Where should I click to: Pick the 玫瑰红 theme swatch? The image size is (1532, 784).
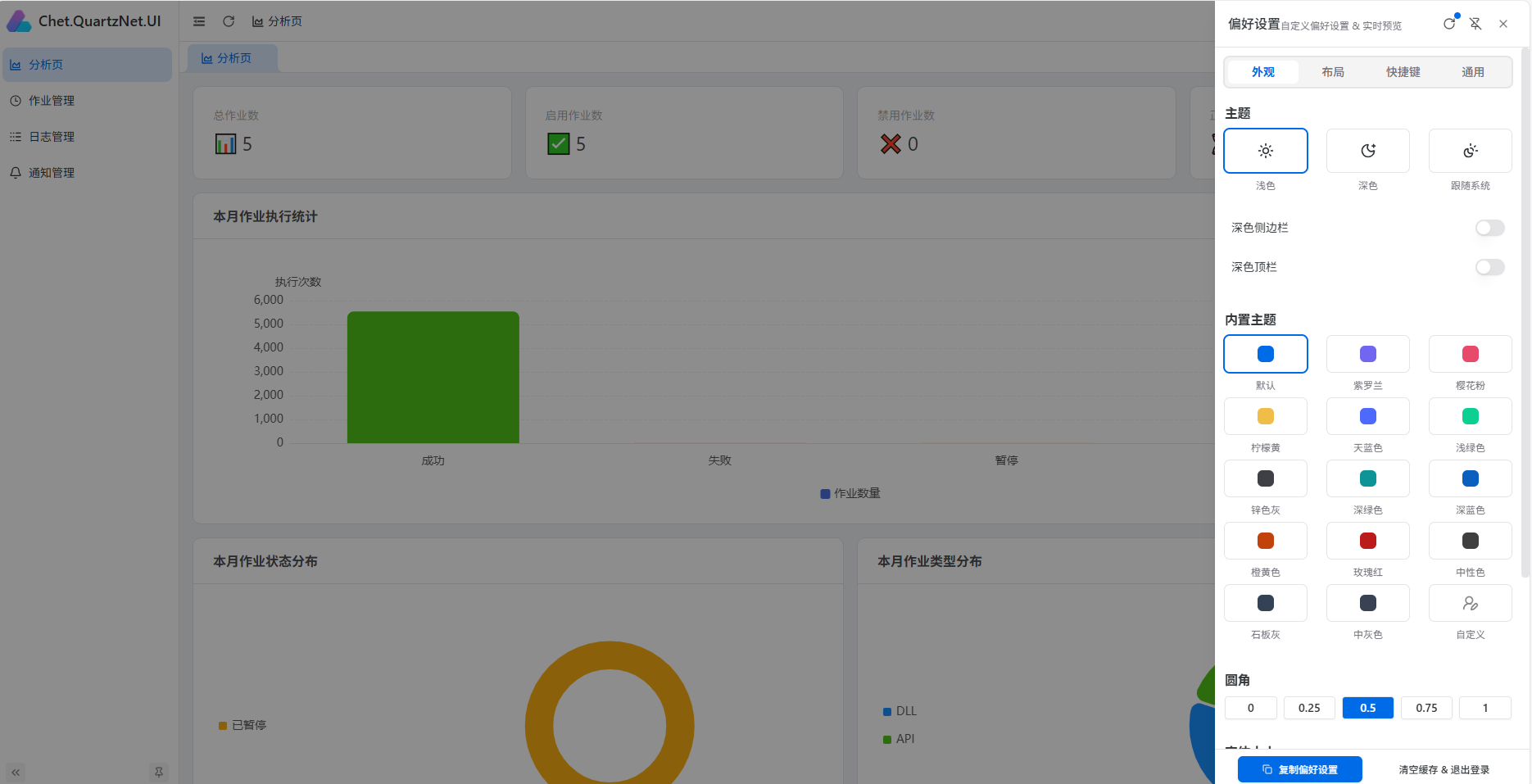[x=1368, y=541]
